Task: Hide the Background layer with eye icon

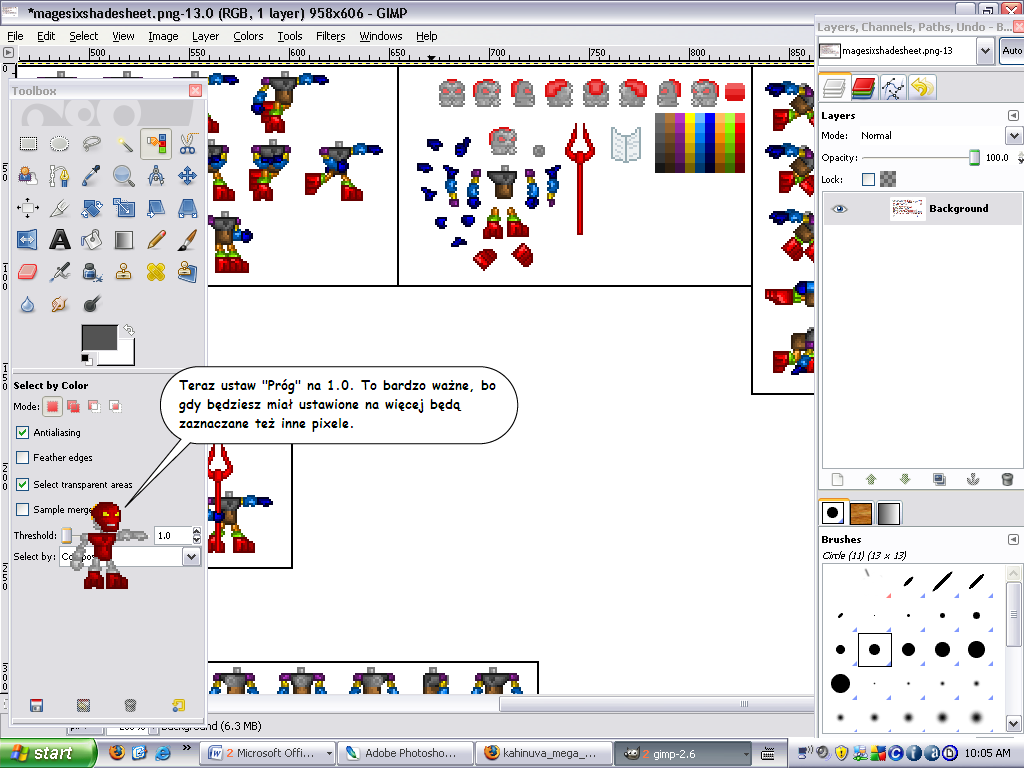Action: pos(840,209)
